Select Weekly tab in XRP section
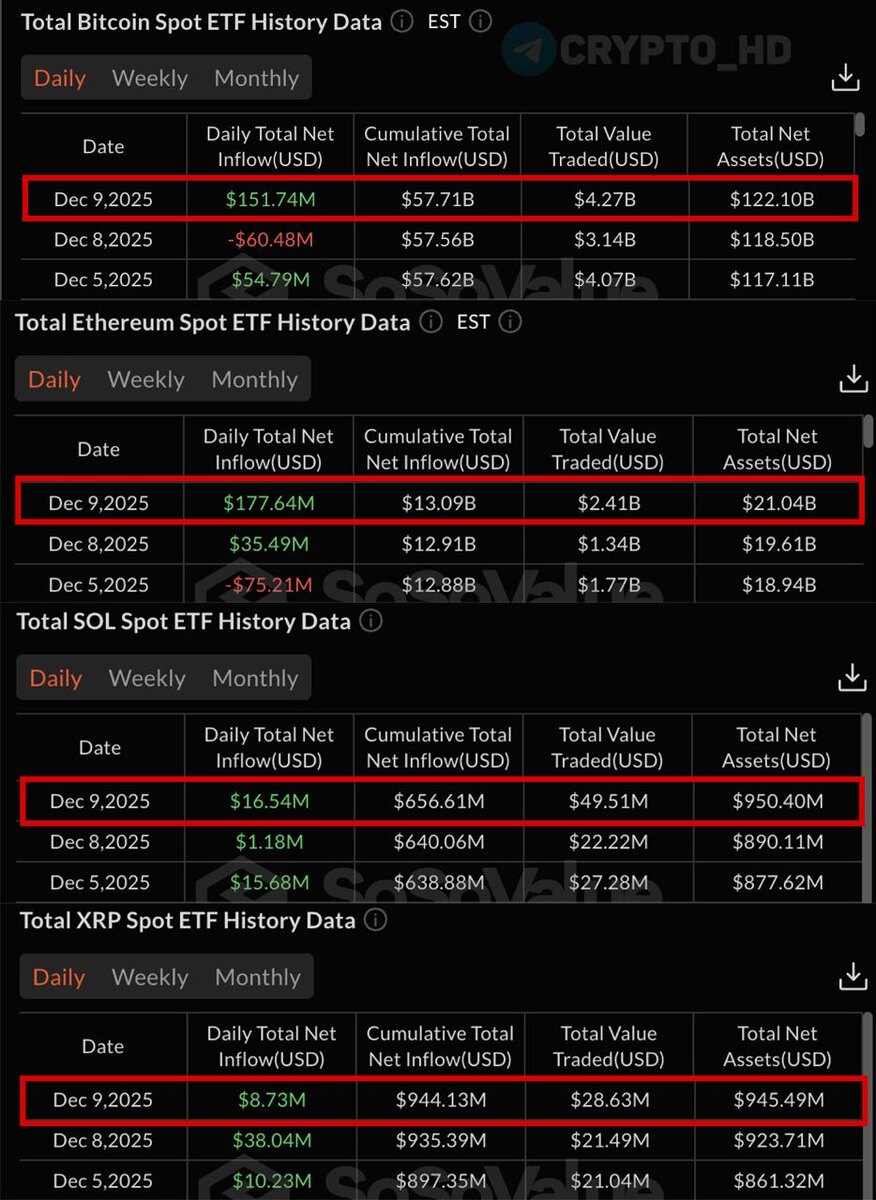 point(150,977)
